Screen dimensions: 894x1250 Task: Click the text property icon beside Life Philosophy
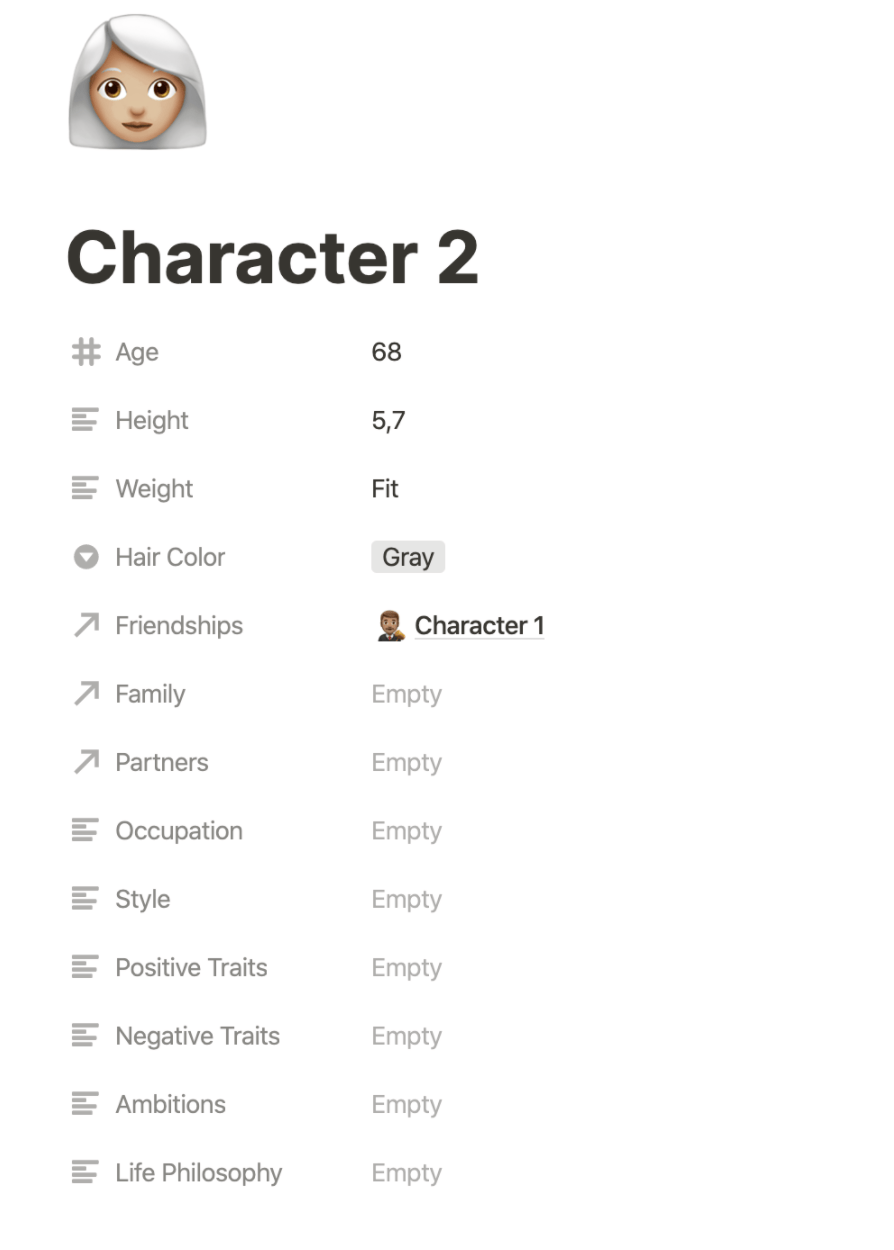[85, 1172]
